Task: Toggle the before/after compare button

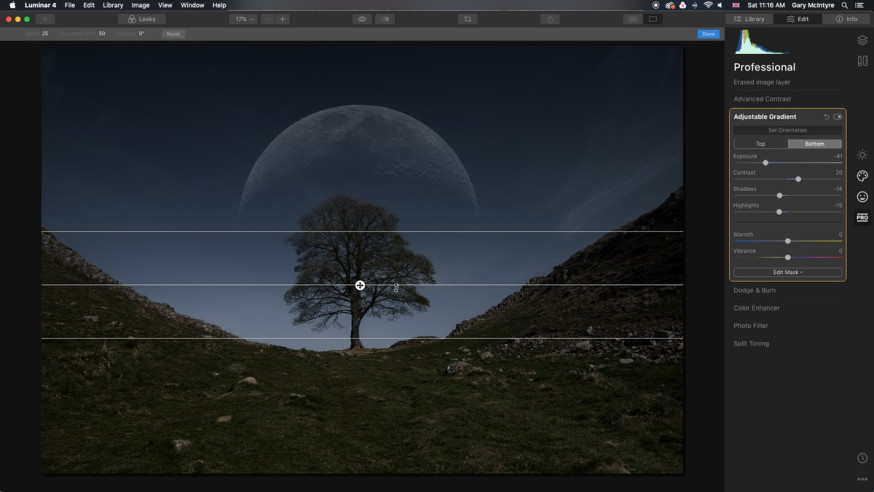Action: click(385, 19)
